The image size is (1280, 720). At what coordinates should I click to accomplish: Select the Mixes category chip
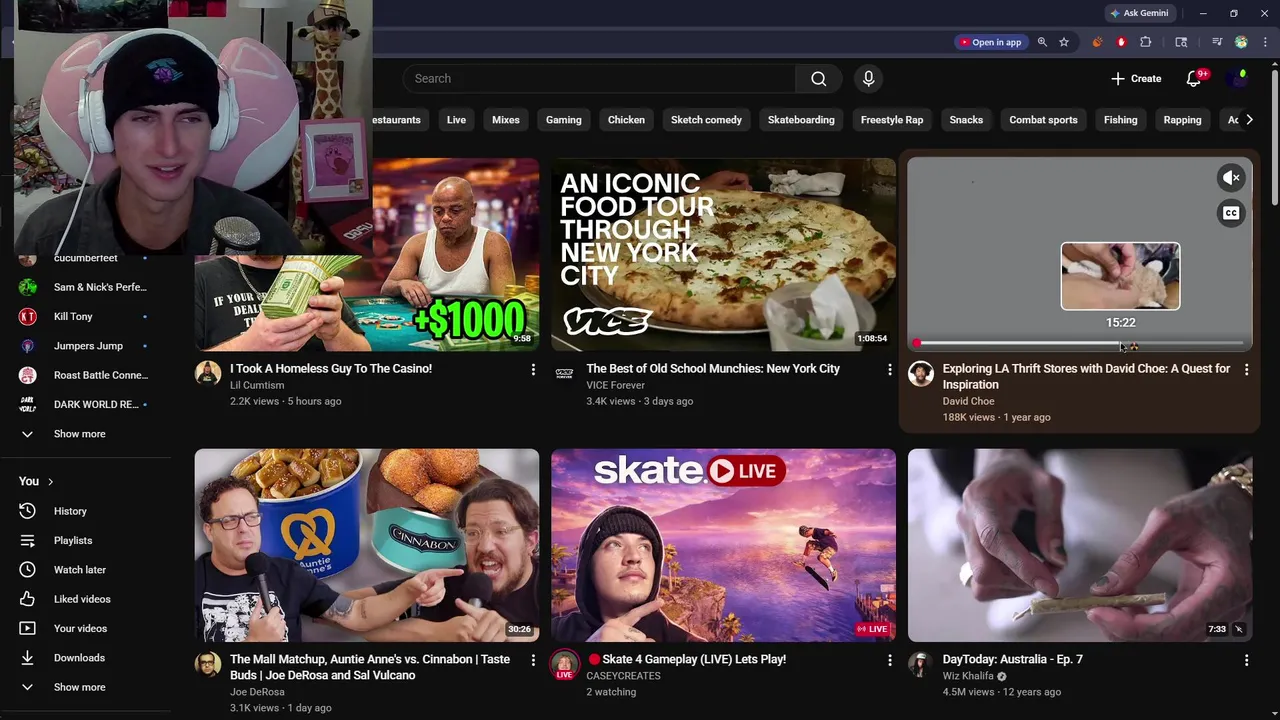[506, 120]
